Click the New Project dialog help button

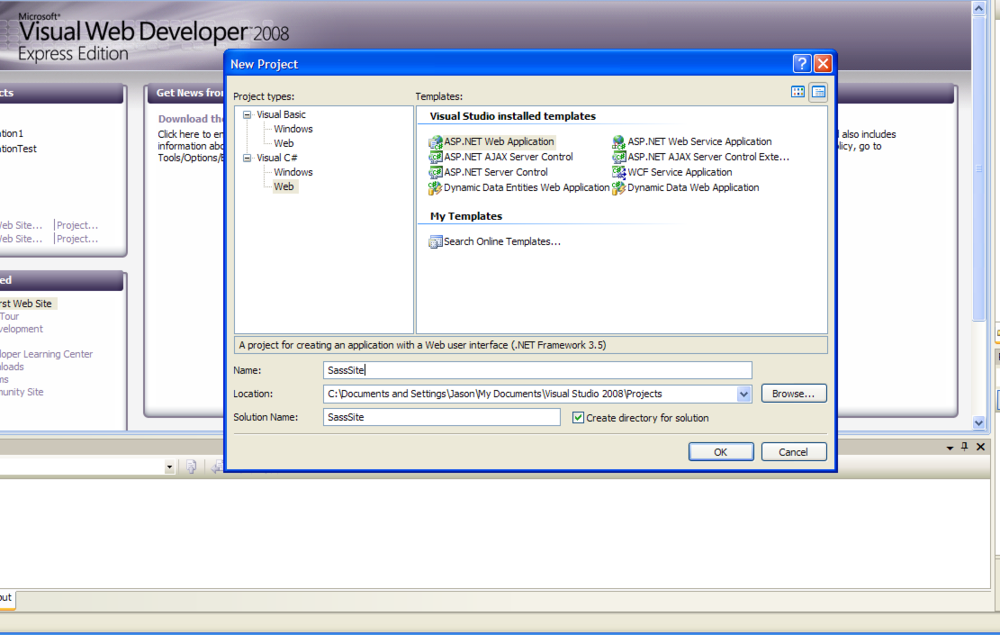click(802, 64)
